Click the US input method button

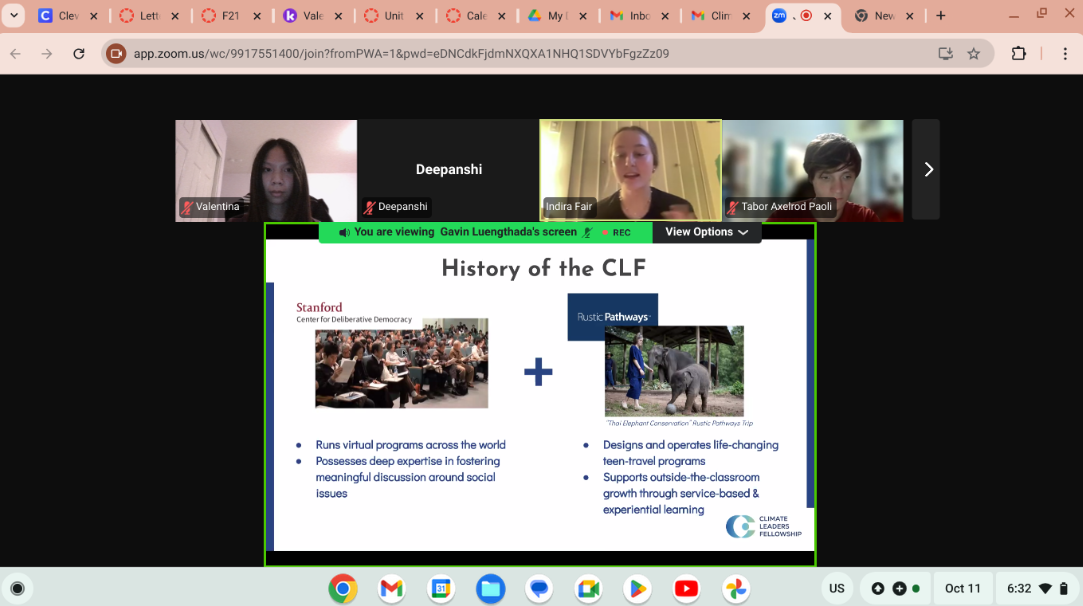[836, 589]
